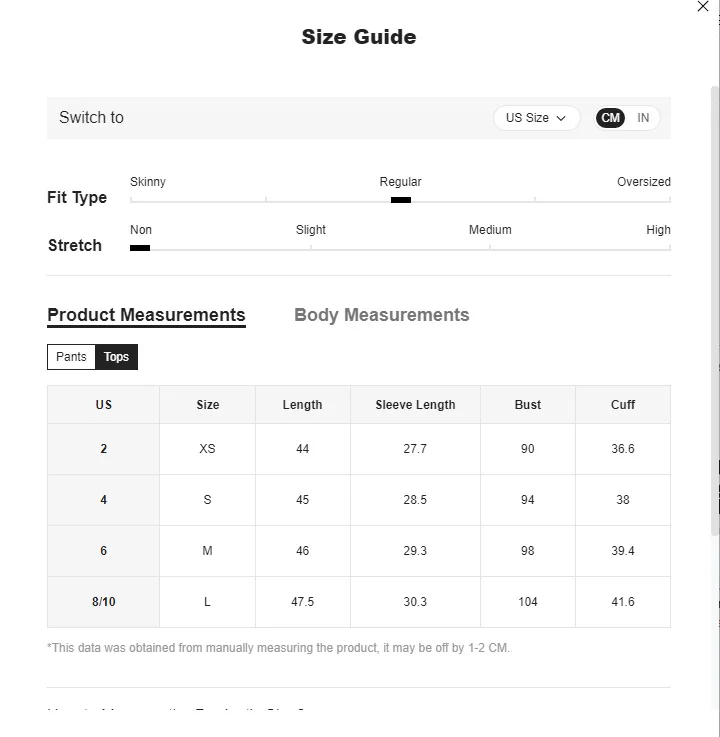The height and width of the screenshot is (737, 720).
Task: Close the Size Guide dialog
Action: (703, 7)
